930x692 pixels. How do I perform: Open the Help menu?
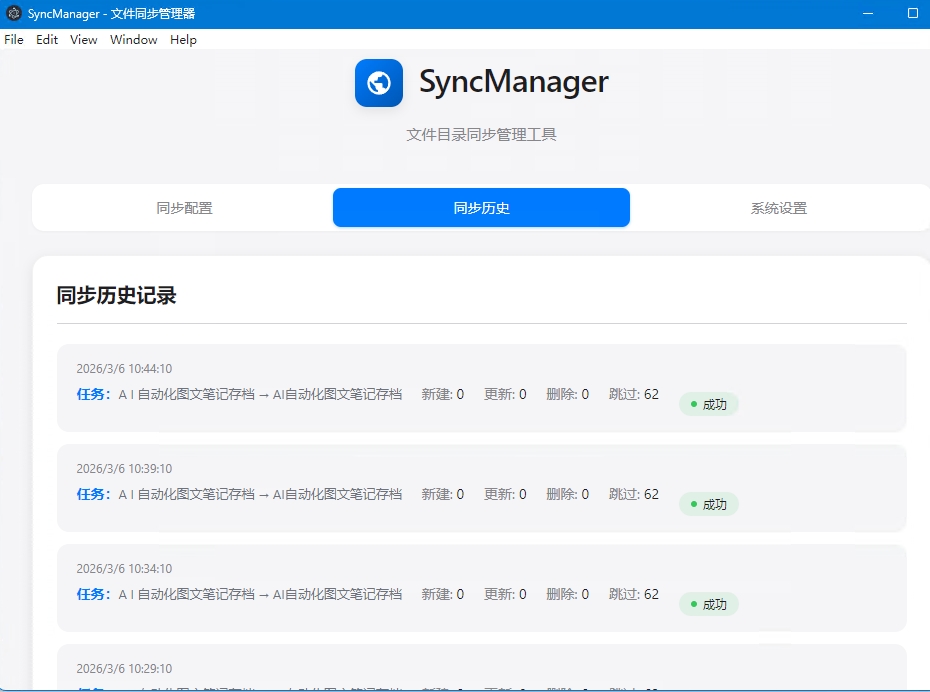click(x=183, y=40)
